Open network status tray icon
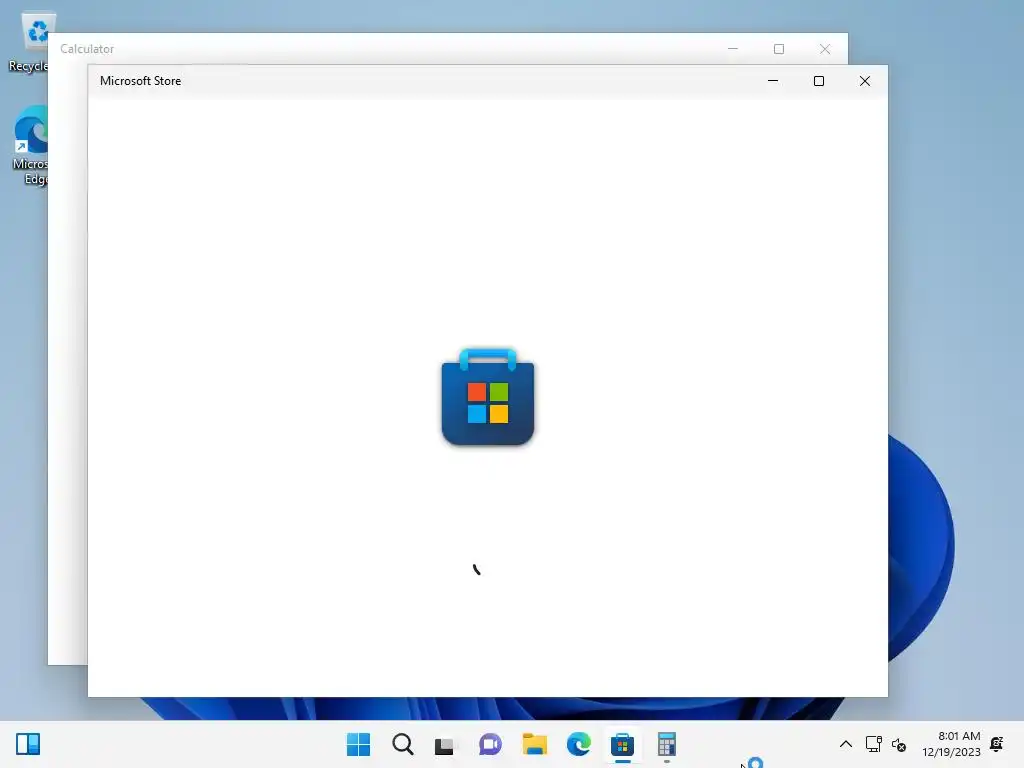 [x=874, y=744]
